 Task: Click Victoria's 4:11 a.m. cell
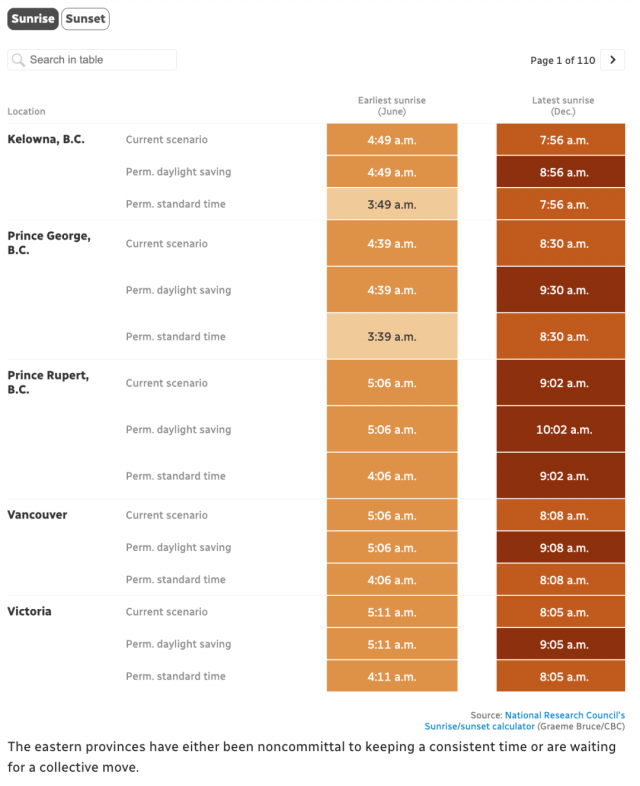pyautogui.click(x=392, y=676)
